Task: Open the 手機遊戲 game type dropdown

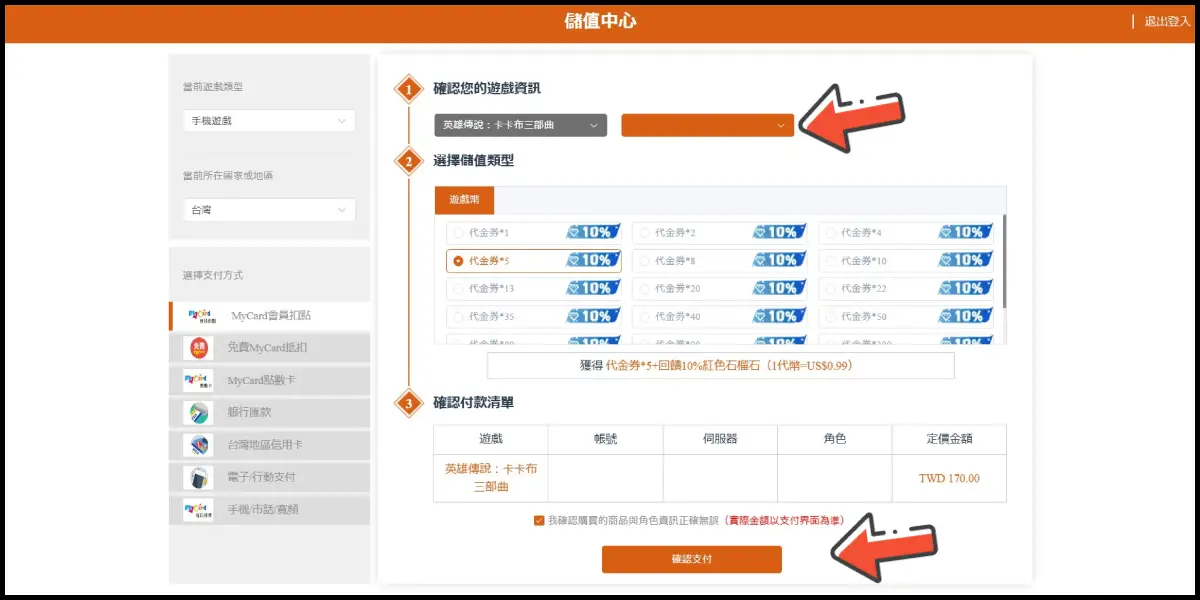Action: pyautogui.click(x=269, y=121)
